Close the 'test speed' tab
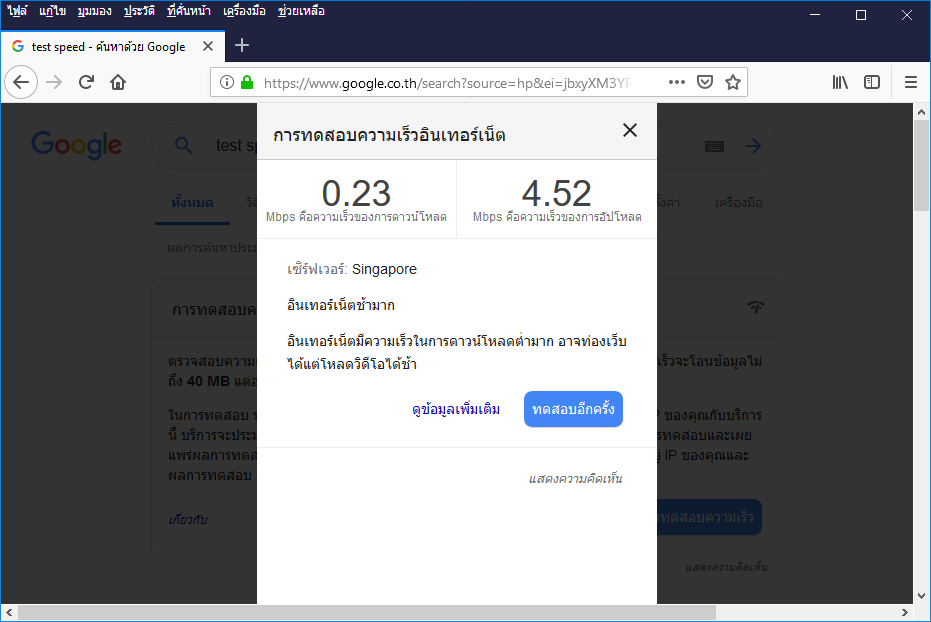Screen dimensions: 931x622 208,46
